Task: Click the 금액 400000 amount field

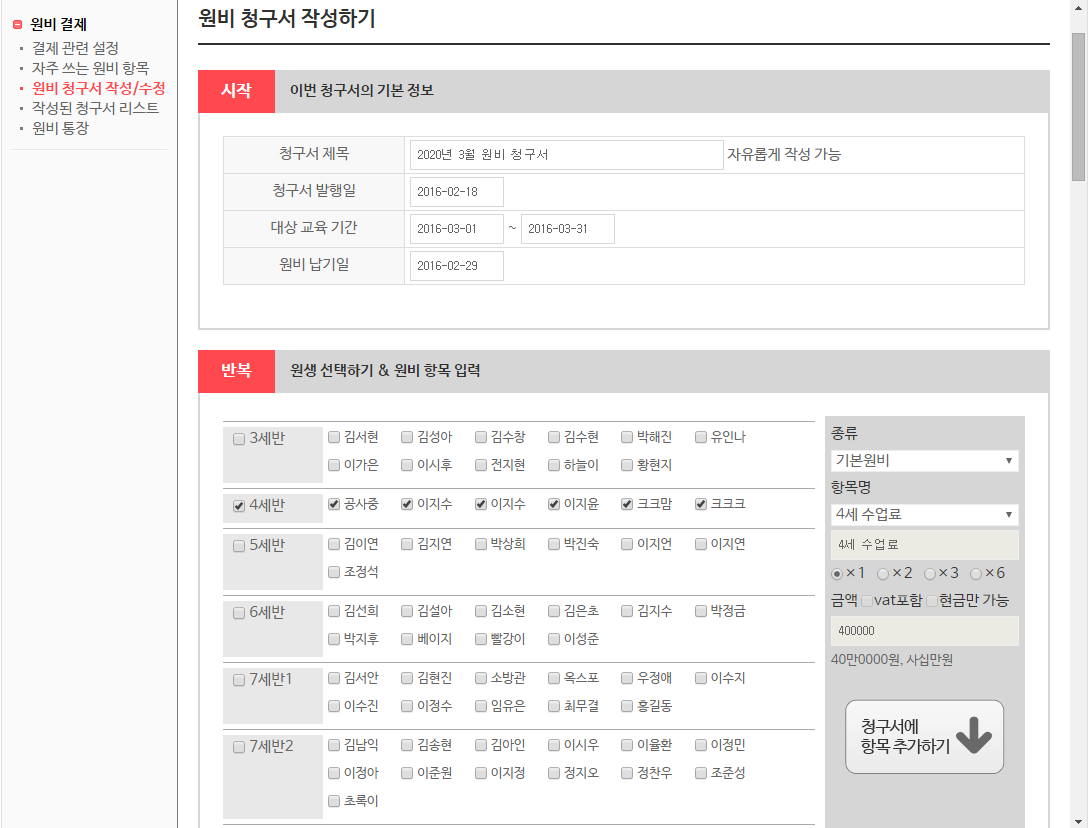Action: (x=924, y=631)
